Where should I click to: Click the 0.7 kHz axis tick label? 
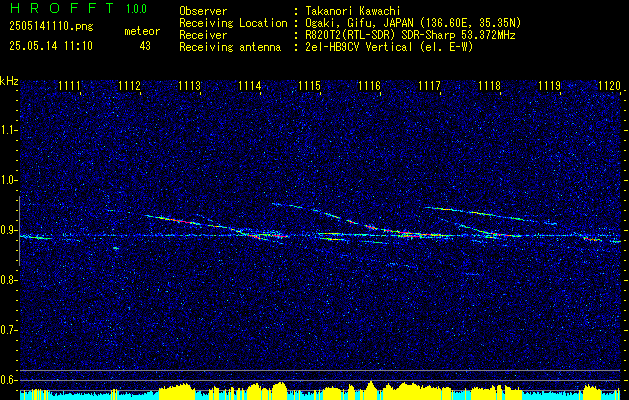pyautogui.click(x=9, y=330)
